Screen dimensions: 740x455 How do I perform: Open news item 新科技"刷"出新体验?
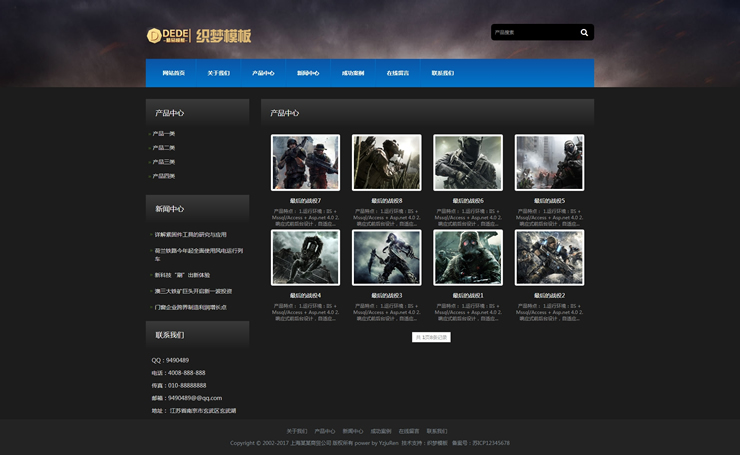point(181,274)
